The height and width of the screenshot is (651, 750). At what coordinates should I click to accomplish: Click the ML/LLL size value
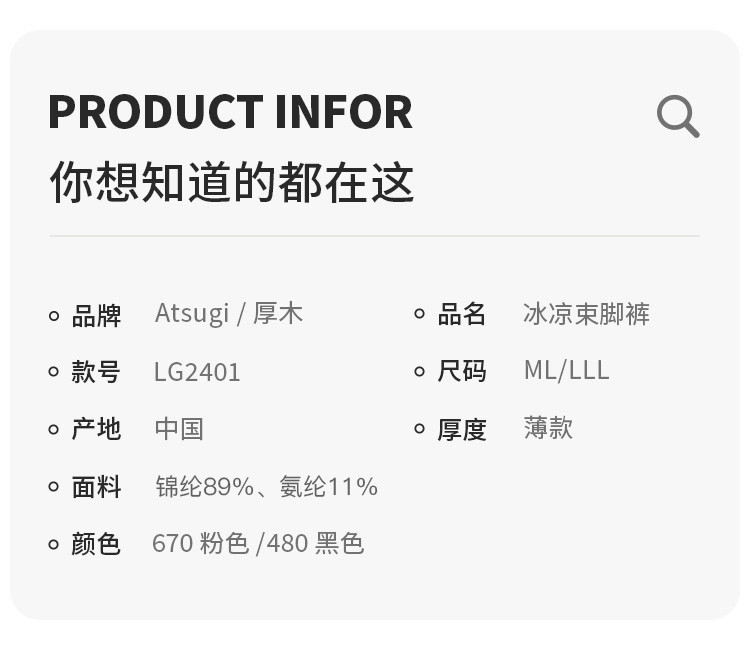pos(566,371)
